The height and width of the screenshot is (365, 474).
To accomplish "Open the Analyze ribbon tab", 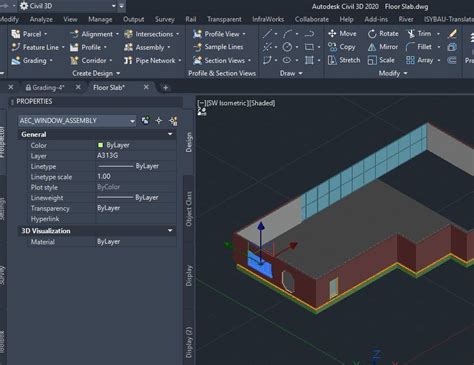I will pos(41,19).
